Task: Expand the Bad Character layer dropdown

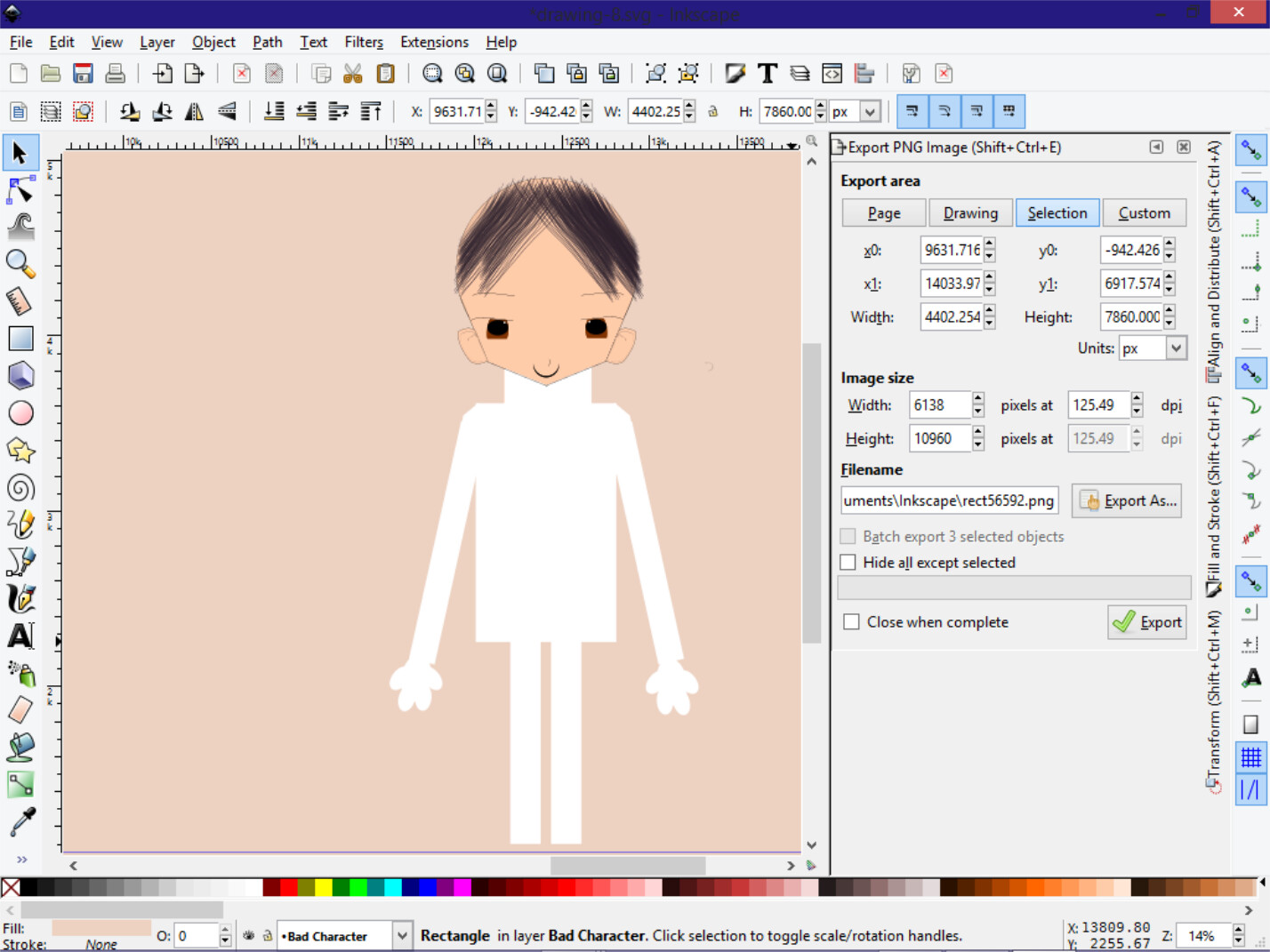Action: point(402,936)
